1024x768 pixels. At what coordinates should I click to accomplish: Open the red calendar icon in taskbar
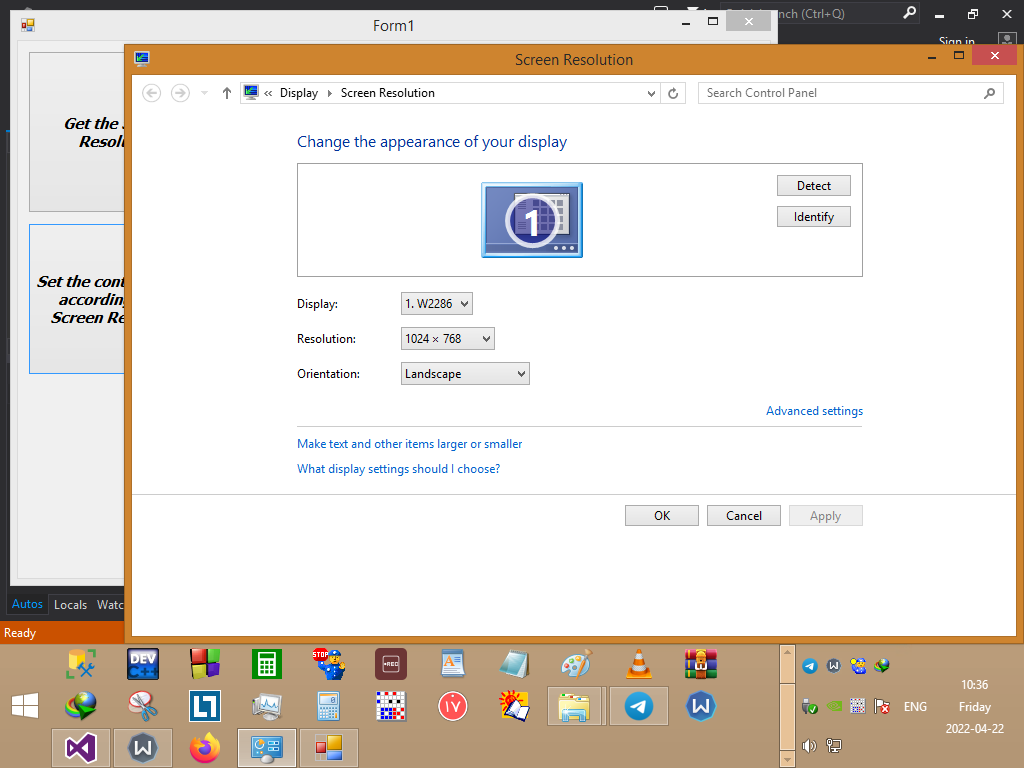point(453,706)
